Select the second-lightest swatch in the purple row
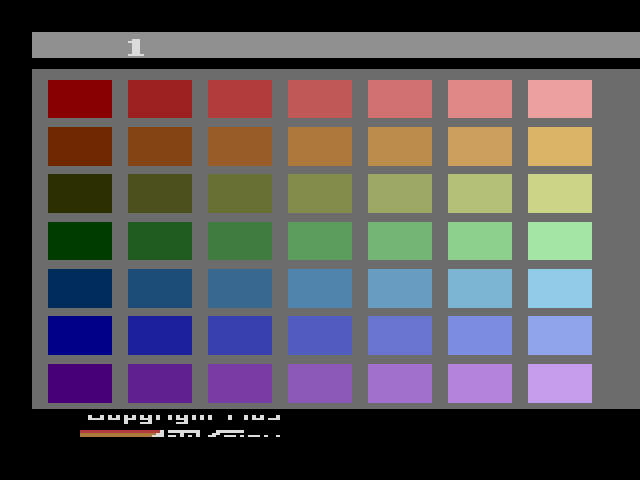The height and width of the screenshot is (480, 640). [480, 384]
